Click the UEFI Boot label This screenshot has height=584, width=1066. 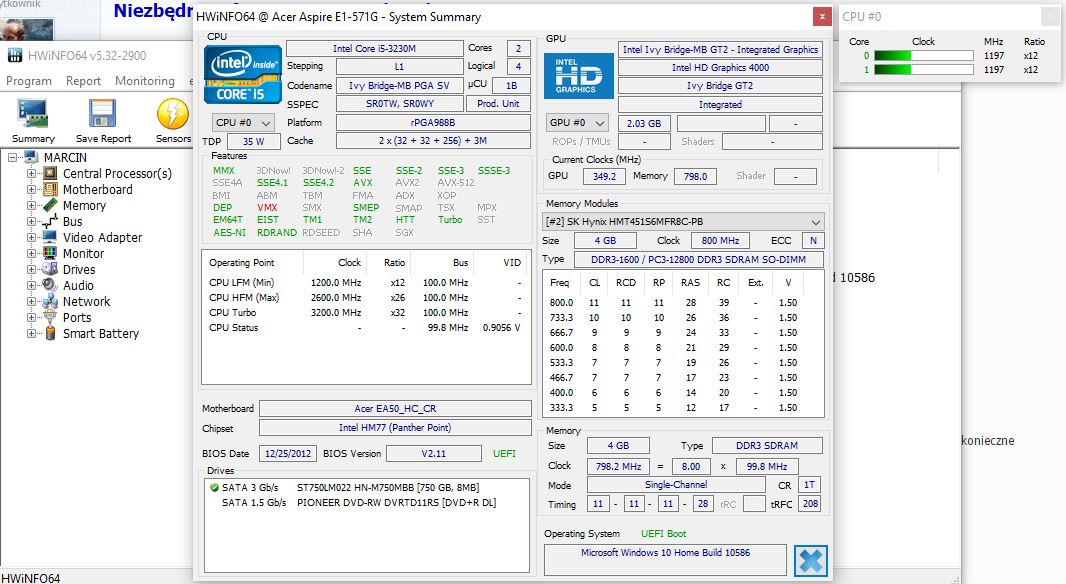[x=664, y=534]
